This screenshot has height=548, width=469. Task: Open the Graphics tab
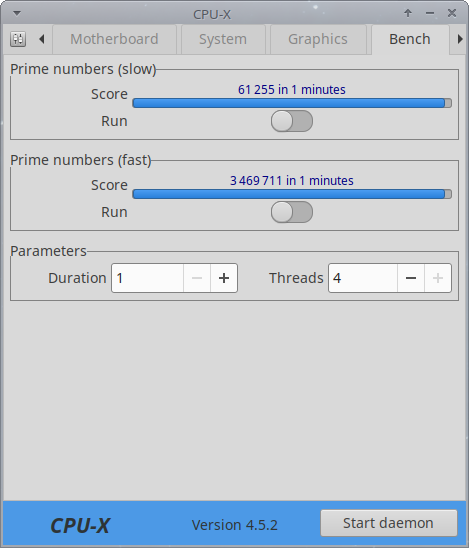pyautogui.click(x=318, y=39)
